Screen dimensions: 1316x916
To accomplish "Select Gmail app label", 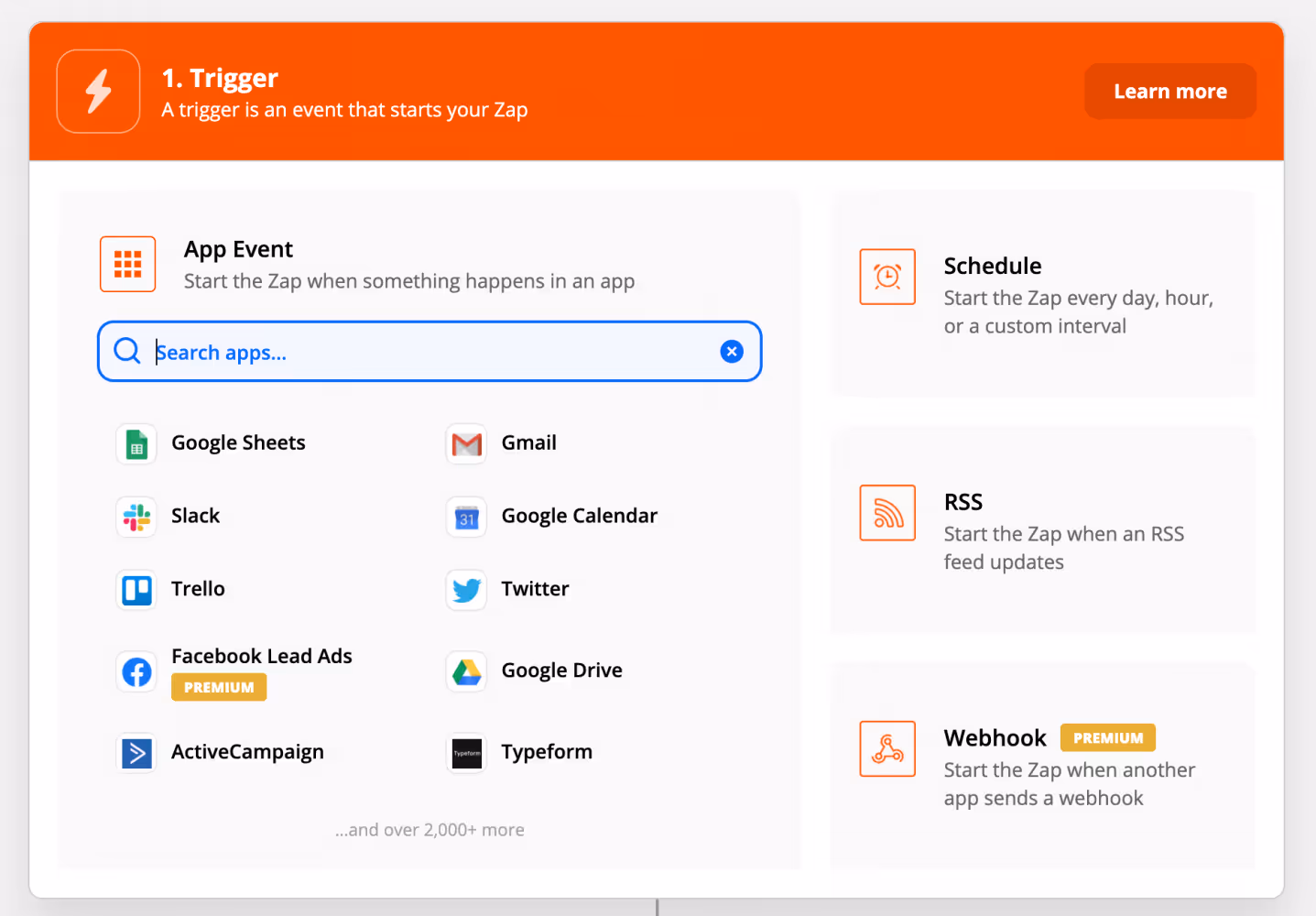I will [x=529, y=442].
